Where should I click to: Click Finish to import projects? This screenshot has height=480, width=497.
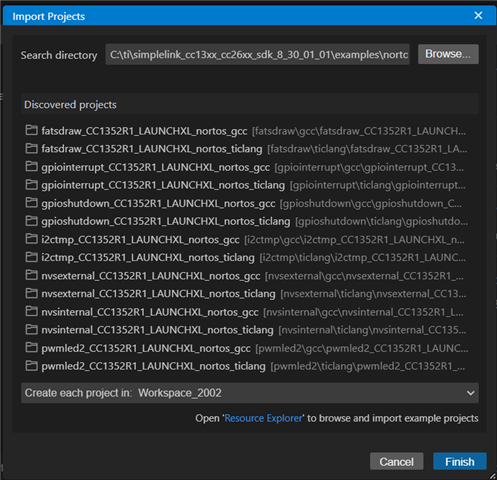pos(460,461)
